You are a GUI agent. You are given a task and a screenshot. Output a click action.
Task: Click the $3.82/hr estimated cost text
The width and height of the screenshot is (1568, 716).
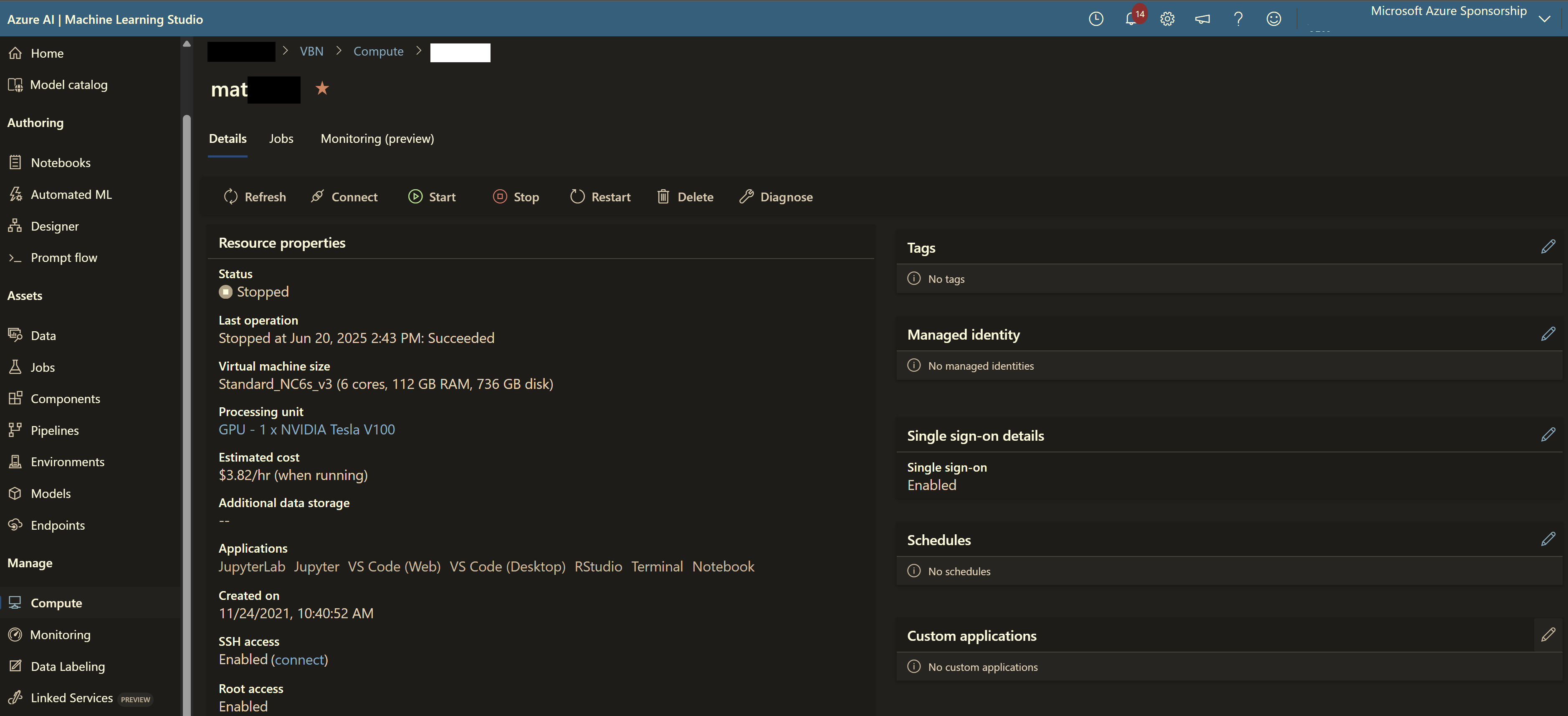[x=293, y=475]
